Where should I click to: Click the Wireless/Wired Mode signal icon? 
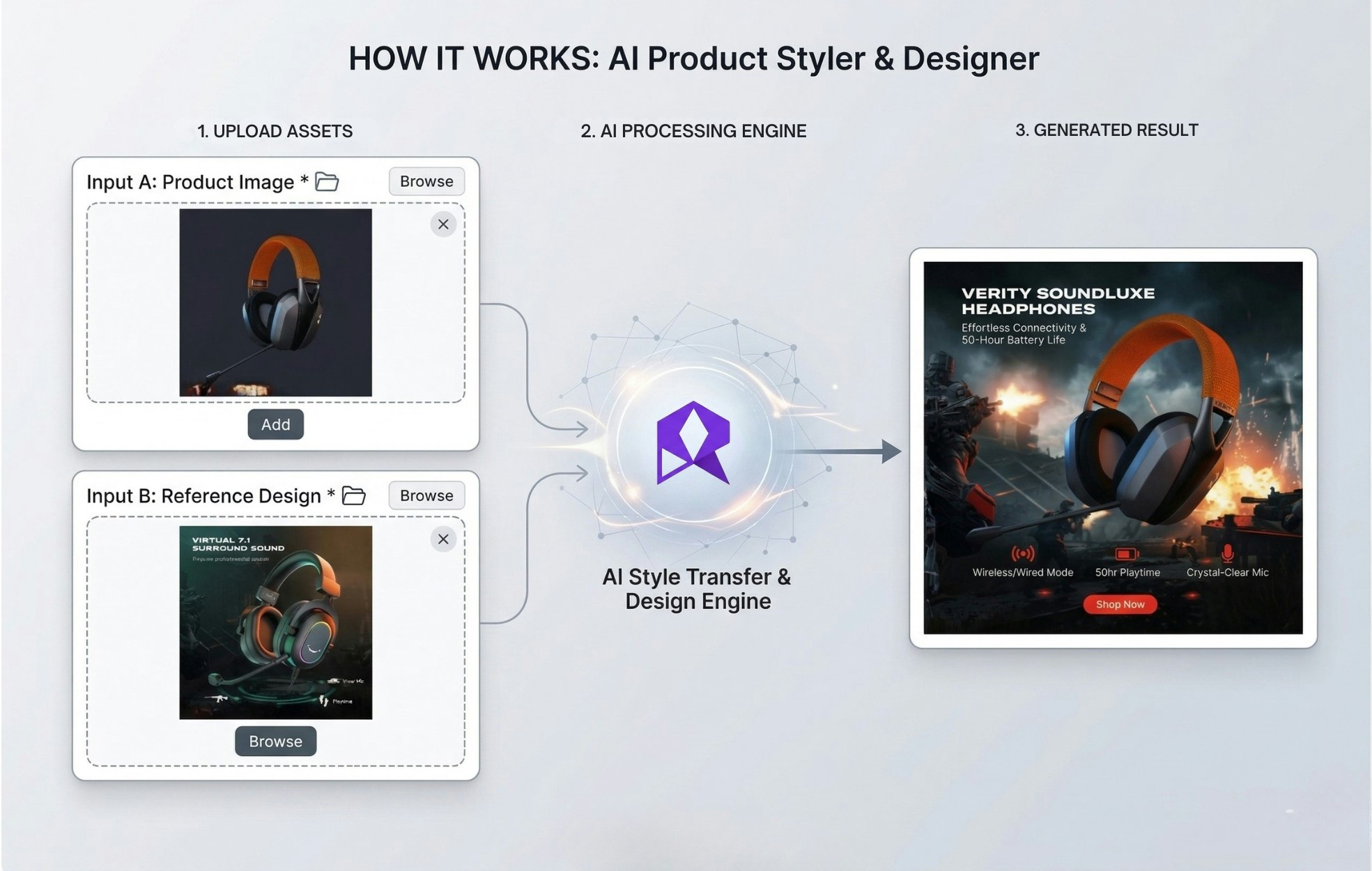pos(1022,554)
